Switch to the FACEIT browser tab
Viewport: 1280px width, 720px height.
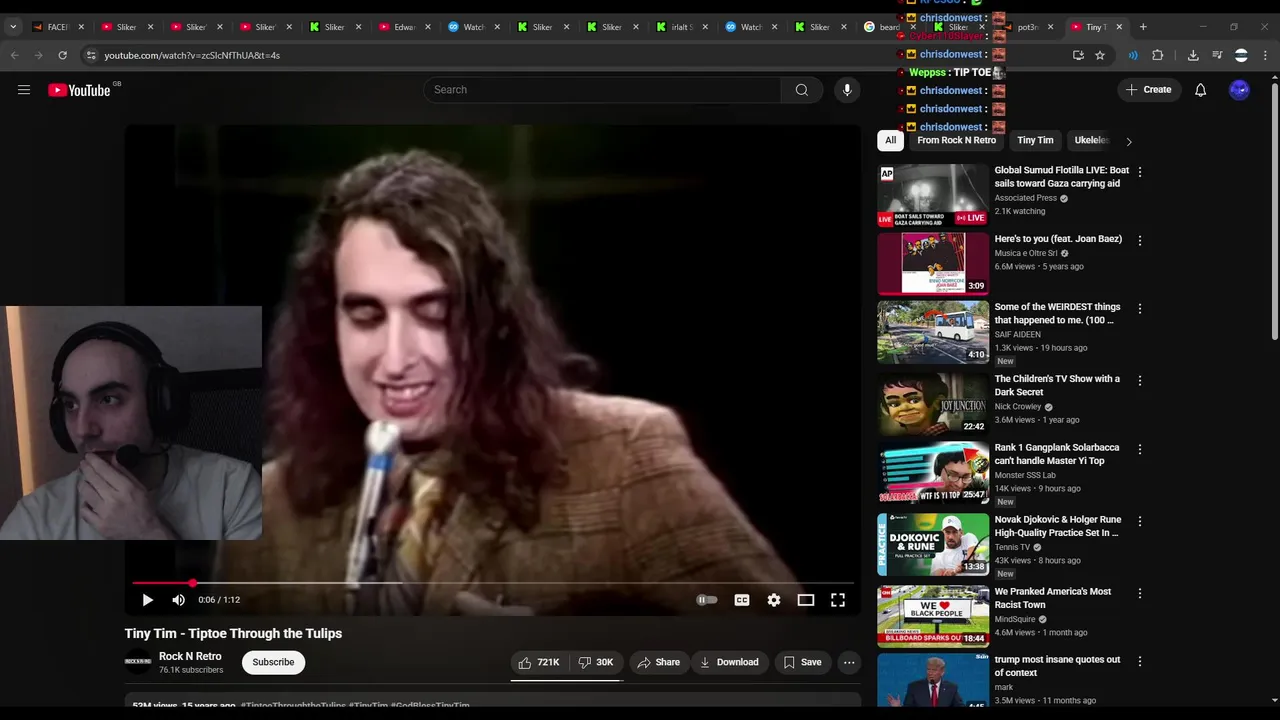click(x=57, y=27)
